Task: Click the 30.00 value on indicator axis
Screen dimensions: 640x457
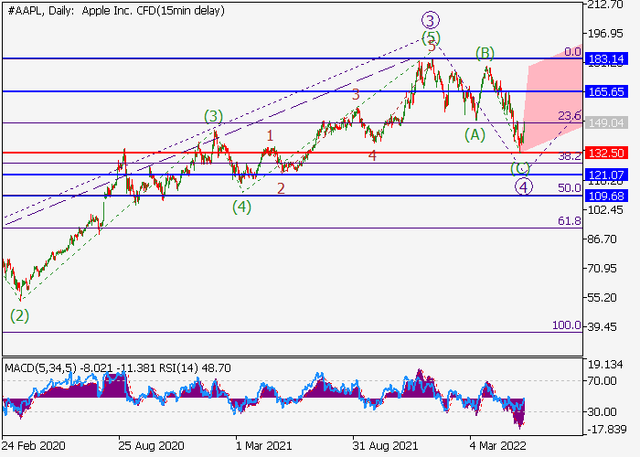Action: 602,412
